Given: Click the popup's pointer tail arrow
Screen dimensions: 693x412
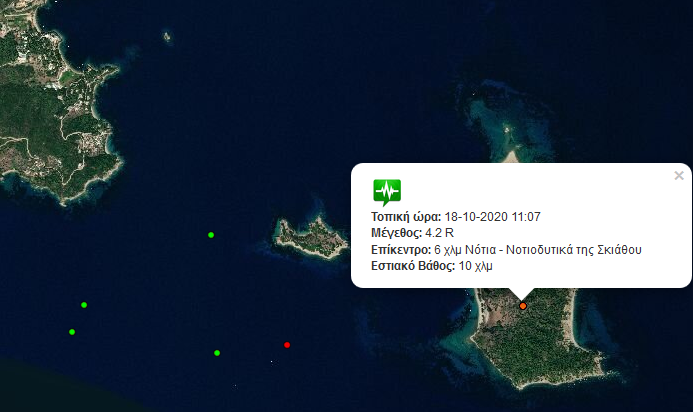Looking at the screenshot, I should (522, 294).
